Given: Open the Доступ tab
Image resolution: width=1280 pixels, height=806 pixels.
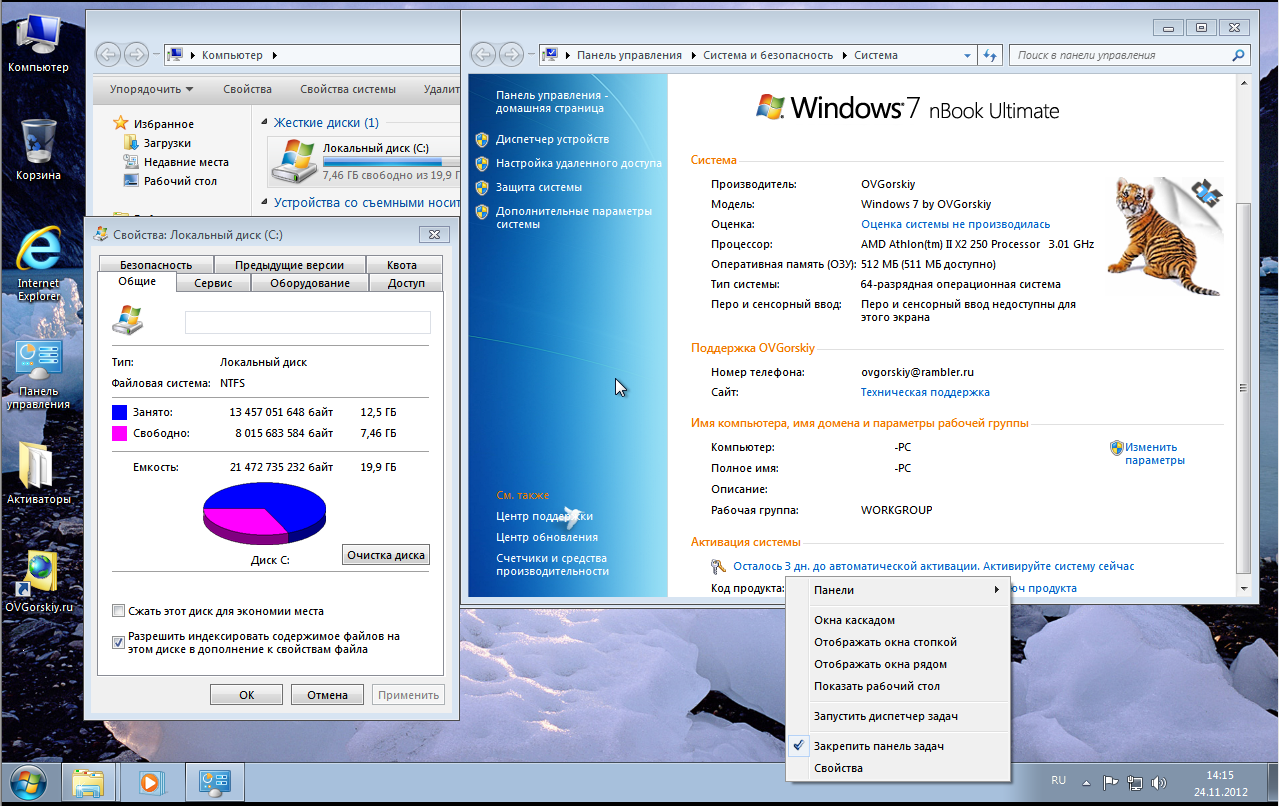Looking at the screenshot, I should [406, 283].
